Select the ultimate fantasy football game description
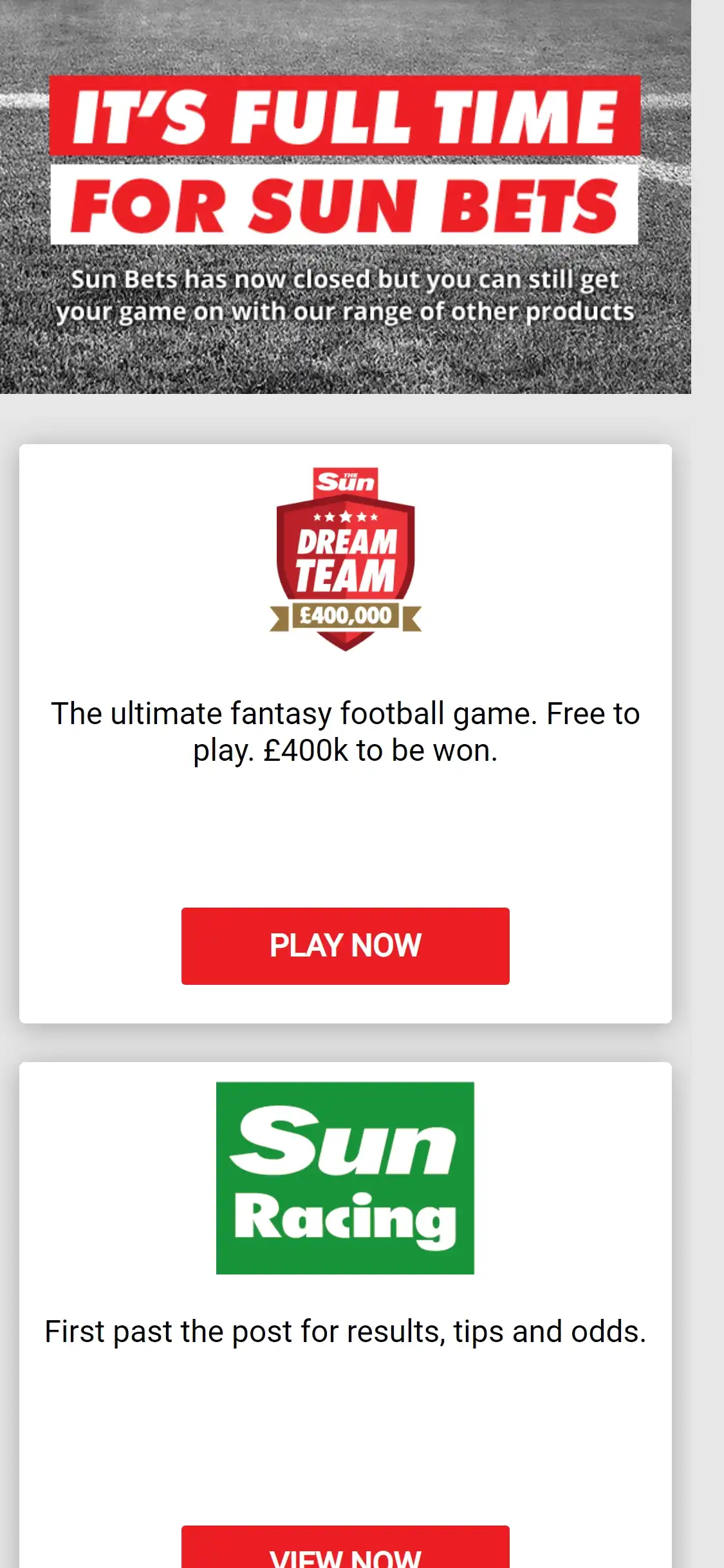 tap(346, 732)
